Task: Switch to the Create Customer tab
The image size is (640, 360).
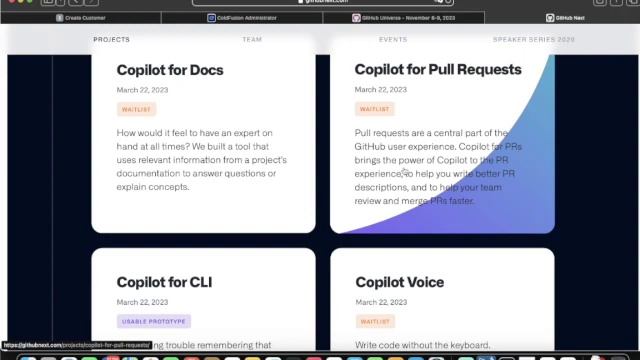Action: [x=81, y=18]
